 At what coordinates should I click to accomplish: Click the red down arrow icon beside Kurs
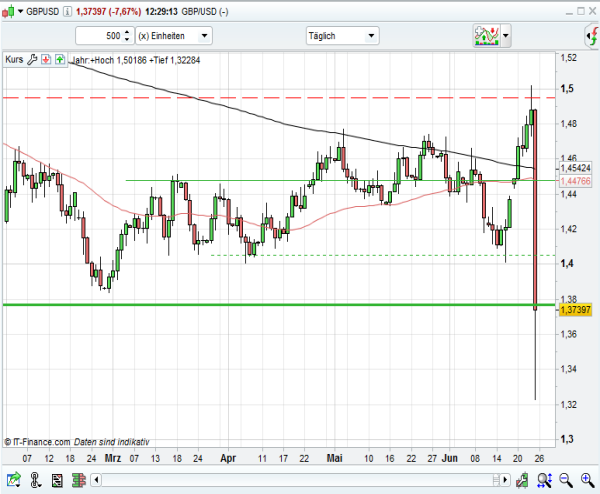pos(46,60)
